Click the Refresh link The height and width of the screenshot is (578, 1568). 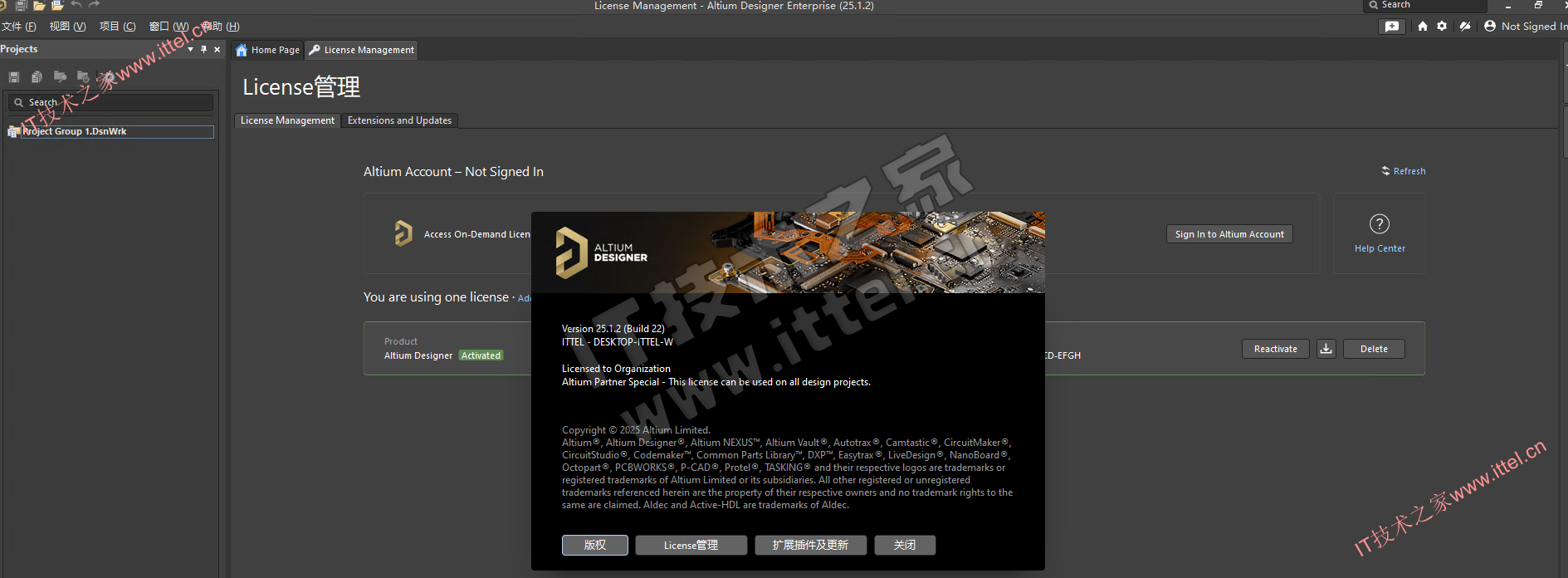tap(1404, 171)
